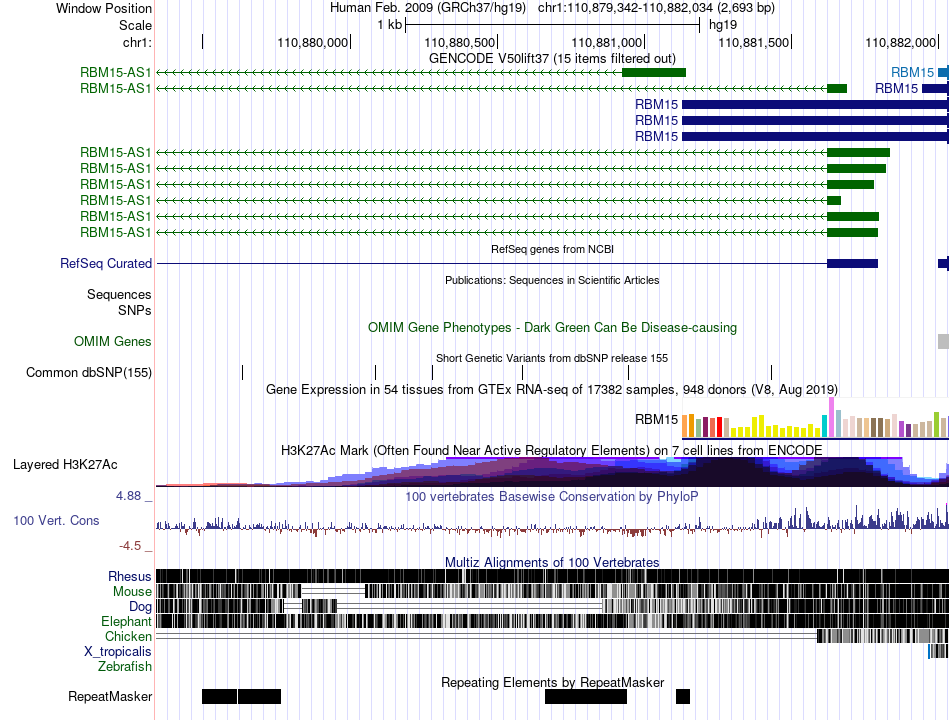The width and height of the screenshot is (950, 720).
Task: Click the Chicken alignment label
Action: (x=128, y=636)
